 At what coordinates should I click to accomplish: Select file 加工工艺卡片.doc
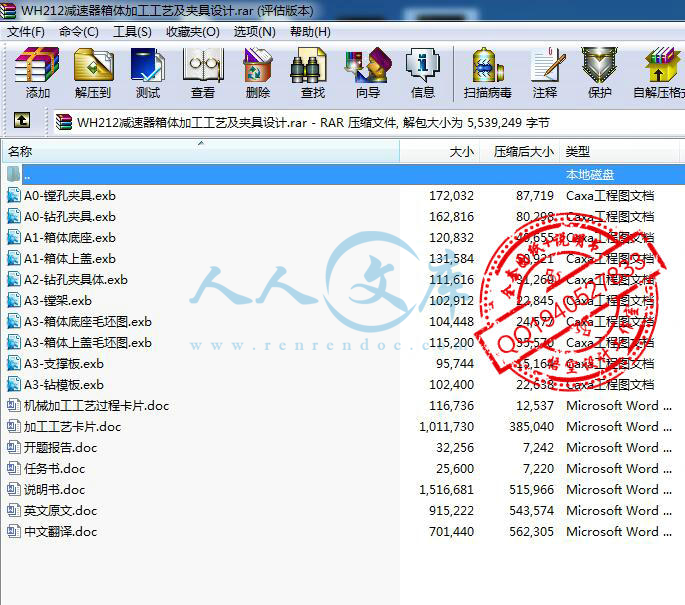pyautogui.click(x=73, y=426)
